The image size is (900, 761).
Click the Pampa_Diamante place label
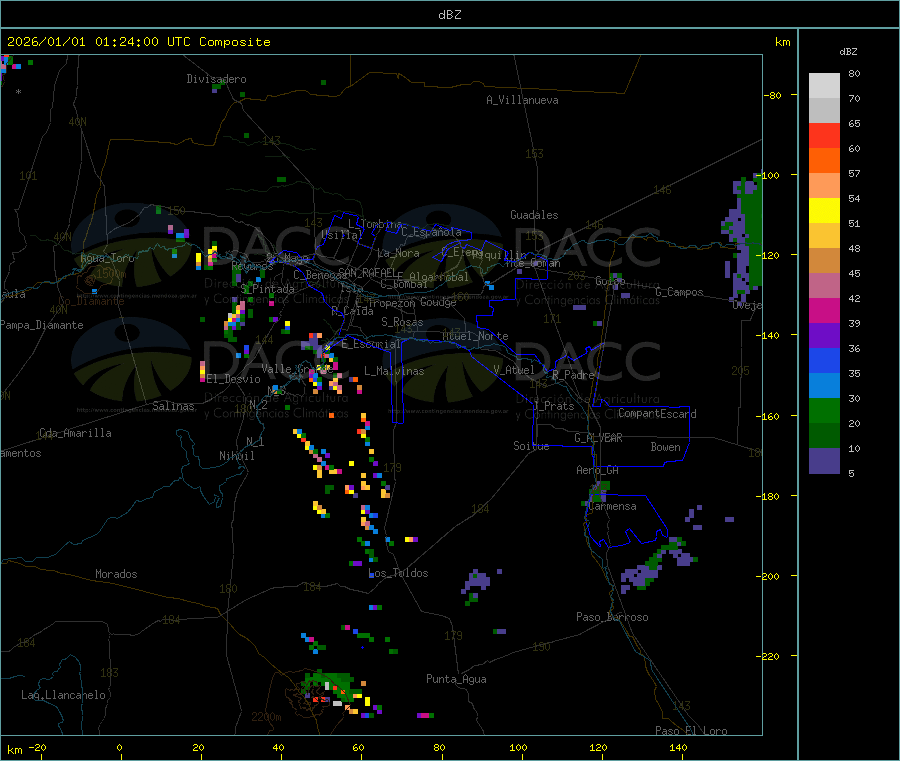click(42, 325)
